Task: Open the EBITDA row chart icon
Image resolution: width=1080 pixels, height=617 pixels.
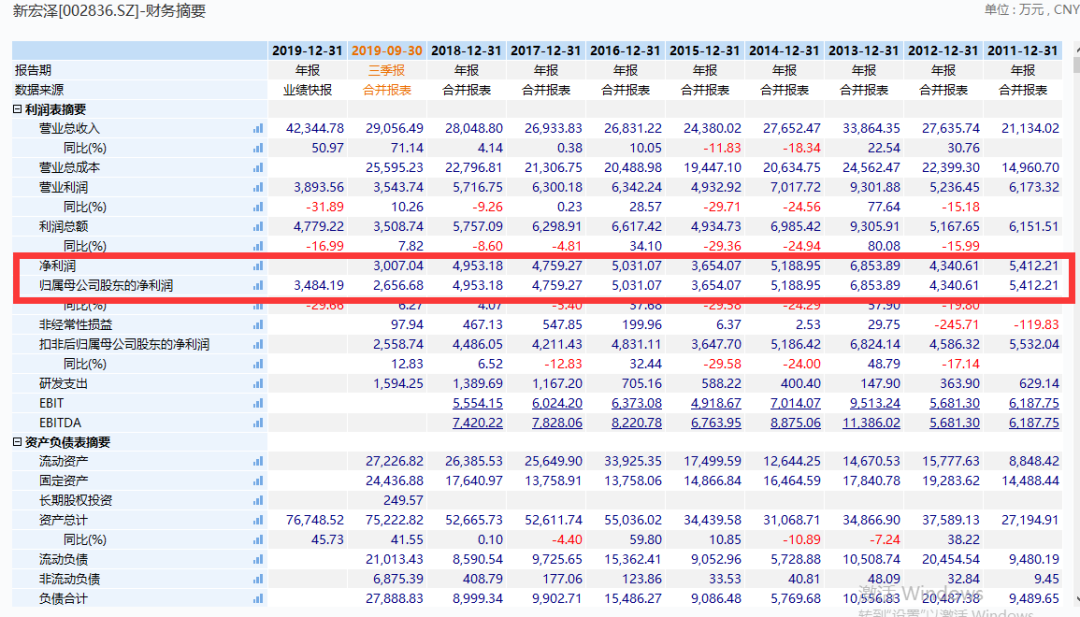Action: tap(258, 423)
